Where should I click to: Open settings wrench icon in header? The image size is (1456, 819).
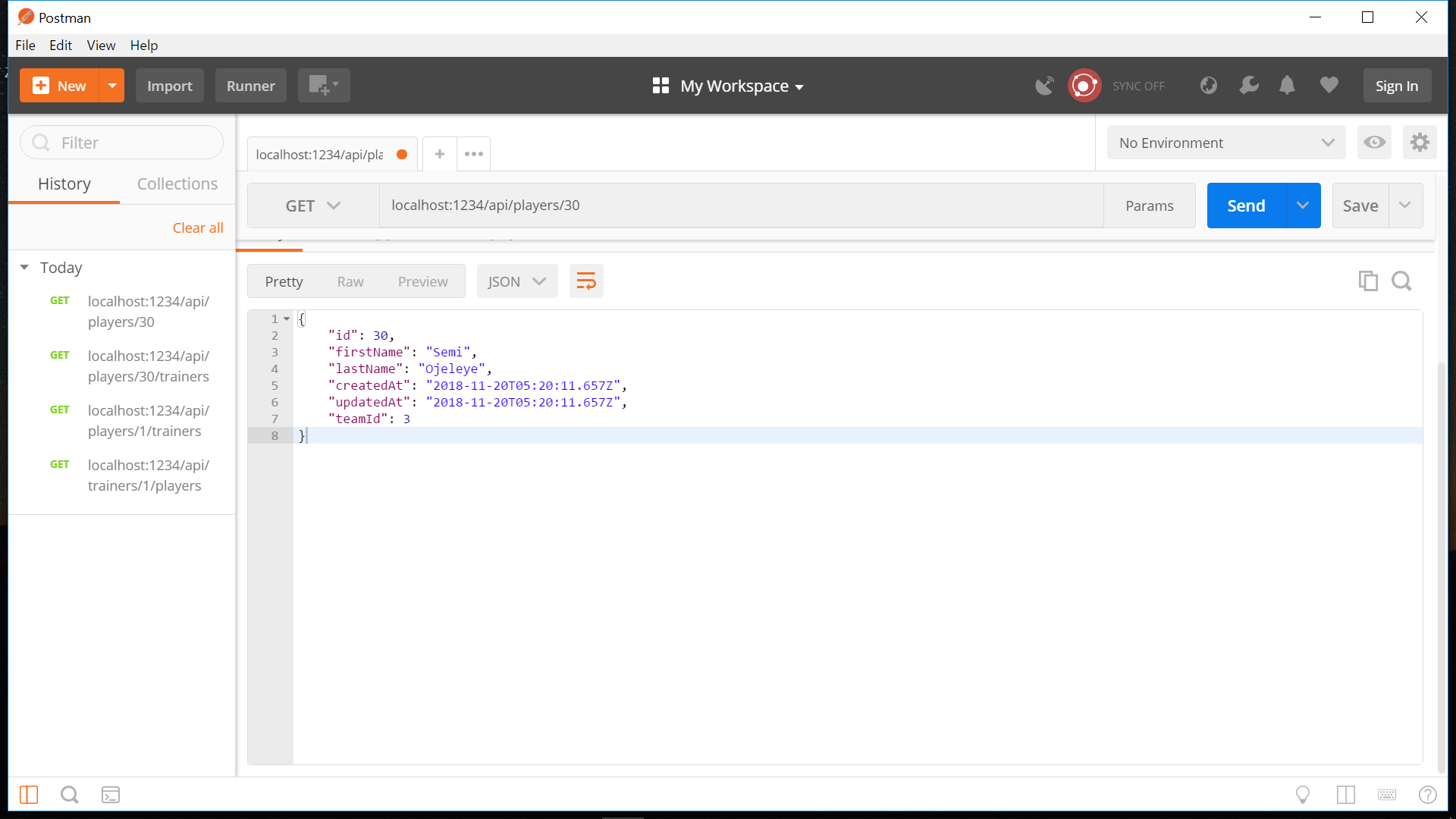pos(1248,86)
